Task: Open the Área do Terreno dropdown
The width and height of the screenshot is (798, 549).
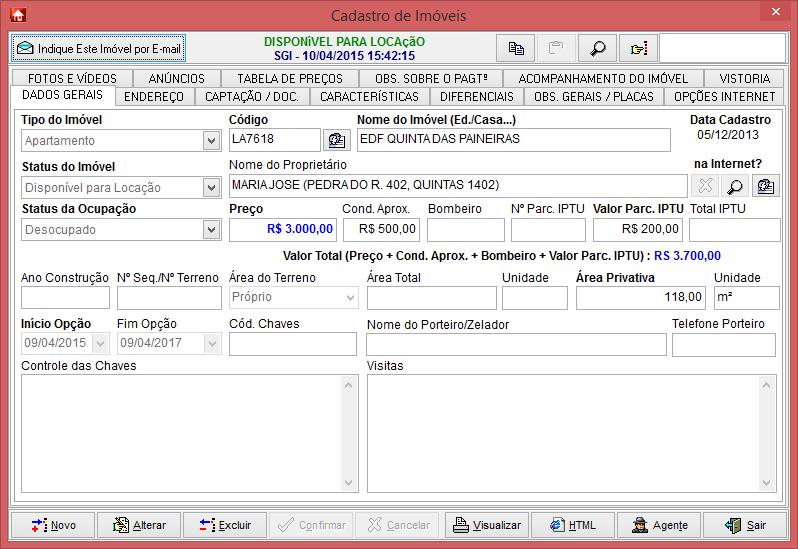Action: click(x=350, y=297)
